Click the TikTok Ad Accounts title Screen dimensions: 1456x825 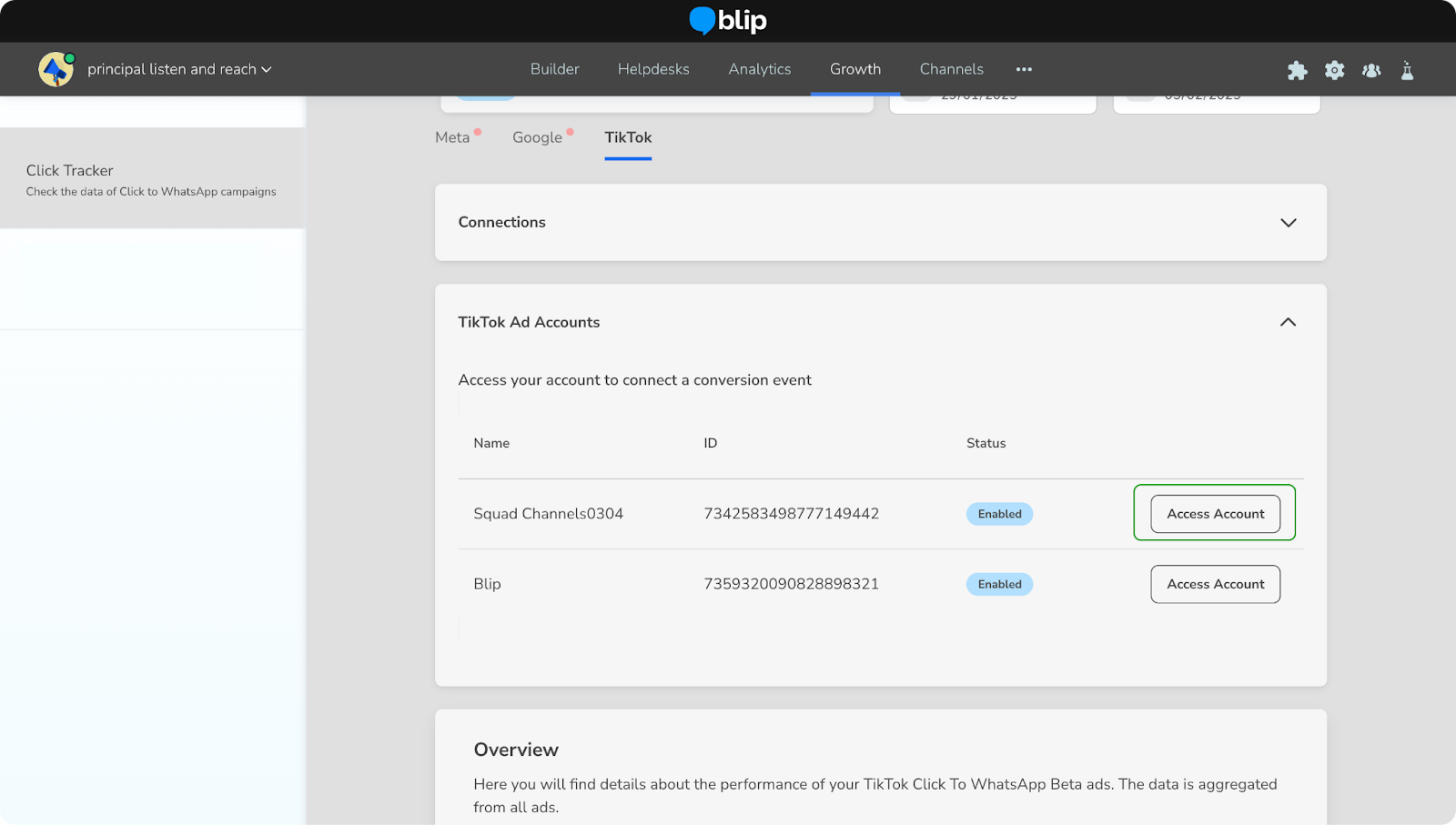(x=529, y=322)
